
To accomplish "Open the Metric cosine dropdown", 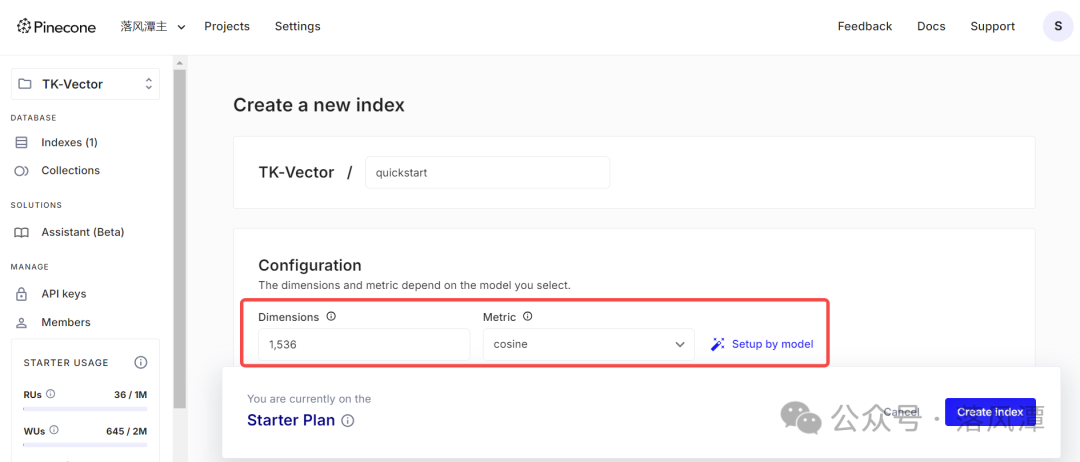I will 588,344.
